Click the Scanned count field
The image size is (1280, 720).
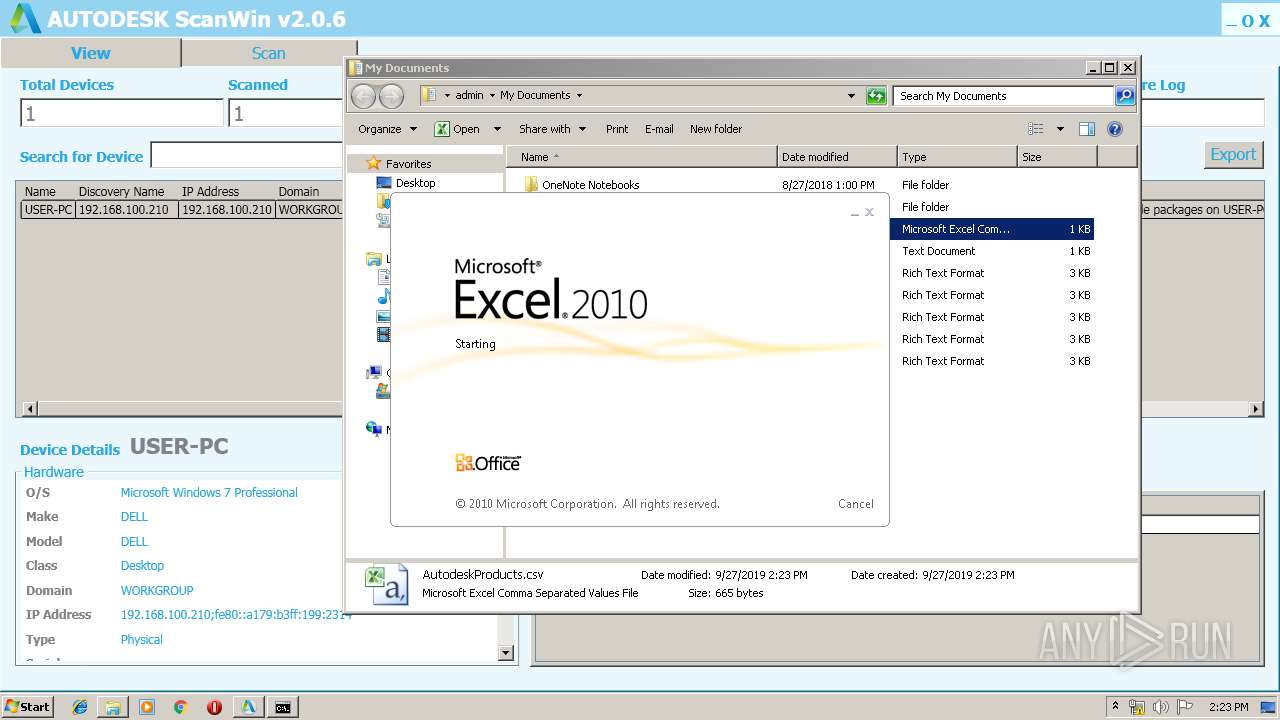pos(285,113)
